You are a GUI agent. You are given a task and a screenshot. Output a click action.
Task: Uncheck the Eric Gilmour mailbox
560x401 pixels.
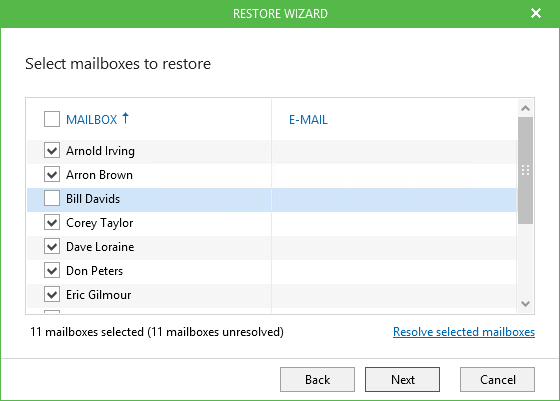(52, 294)
